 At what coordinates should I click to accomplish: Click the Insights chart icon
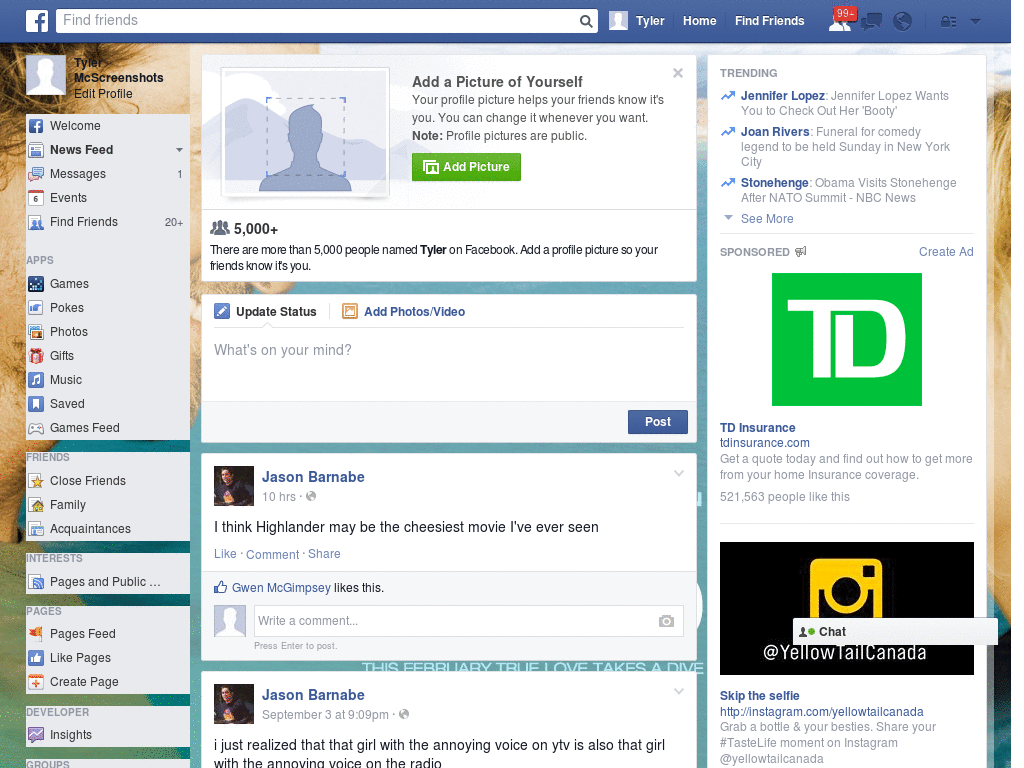tap(37, 735)
